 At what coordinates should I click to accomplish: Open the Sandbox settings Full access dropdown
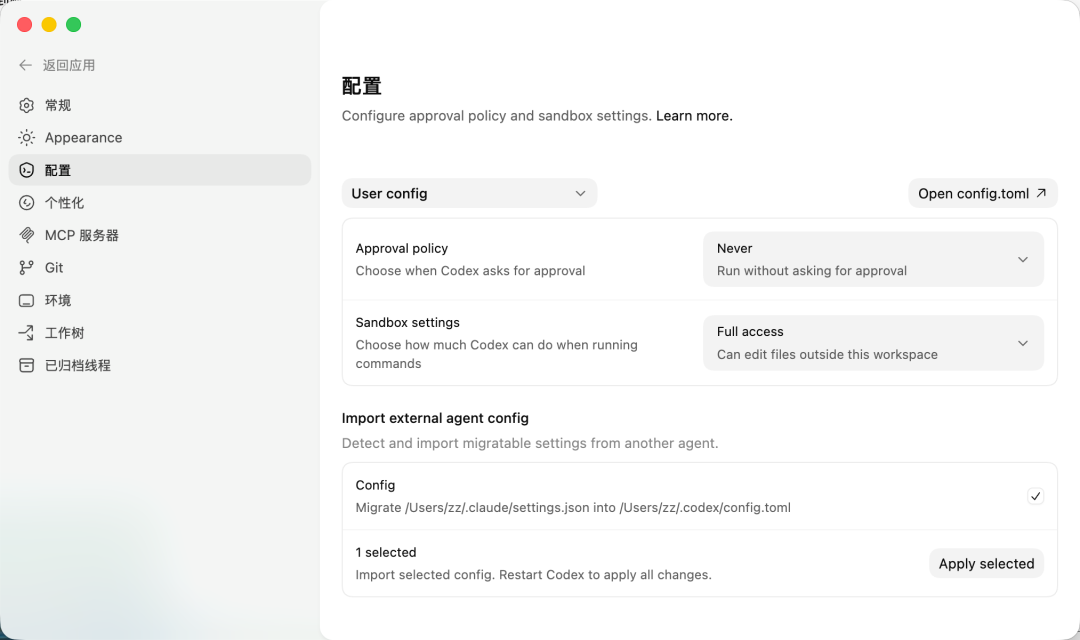pos(873,343)
